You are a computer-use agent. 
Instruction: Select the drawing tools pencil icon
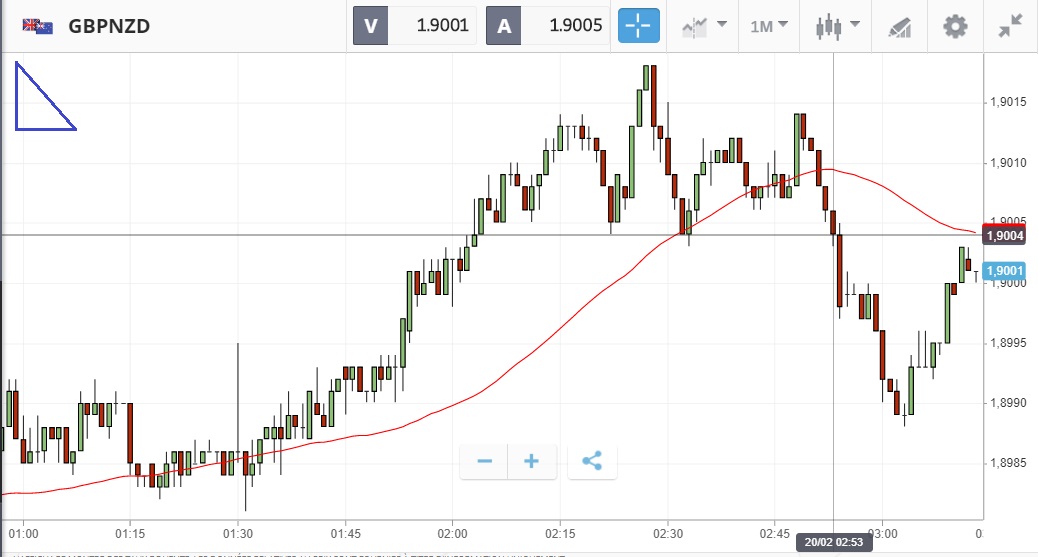[900, 26]
